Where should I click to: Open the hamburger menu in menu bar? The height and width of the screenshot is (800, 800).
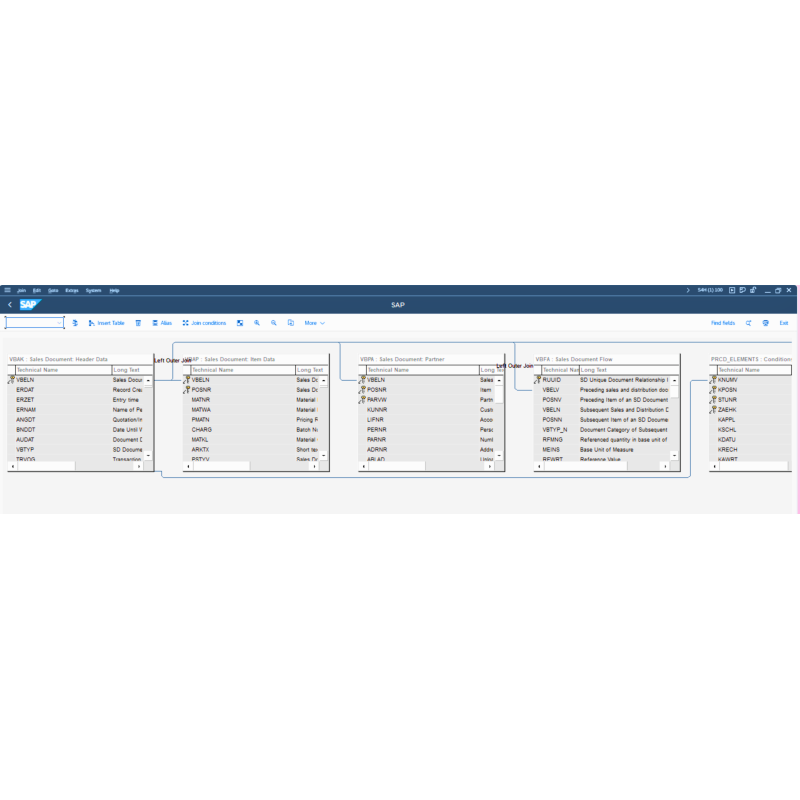coord(7,290)
